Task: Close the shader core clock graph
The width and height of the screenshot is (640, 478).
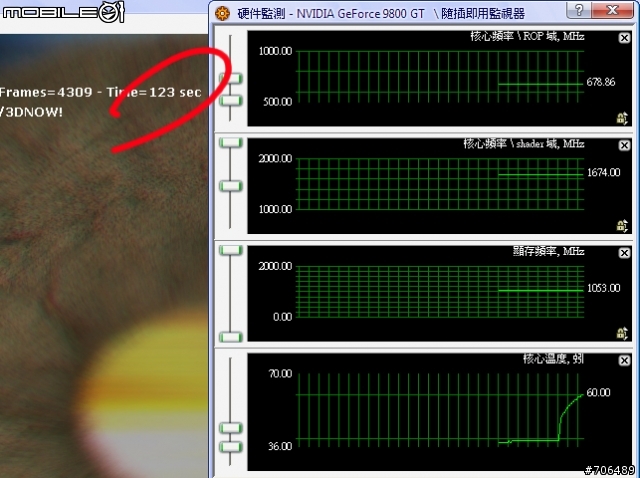Action: pos(624,145)
